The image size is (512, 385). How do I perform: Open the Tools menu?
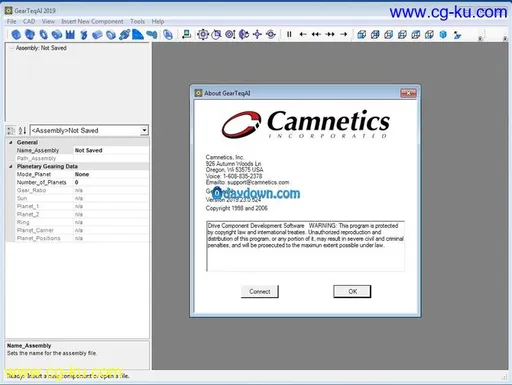click(138, 21)
